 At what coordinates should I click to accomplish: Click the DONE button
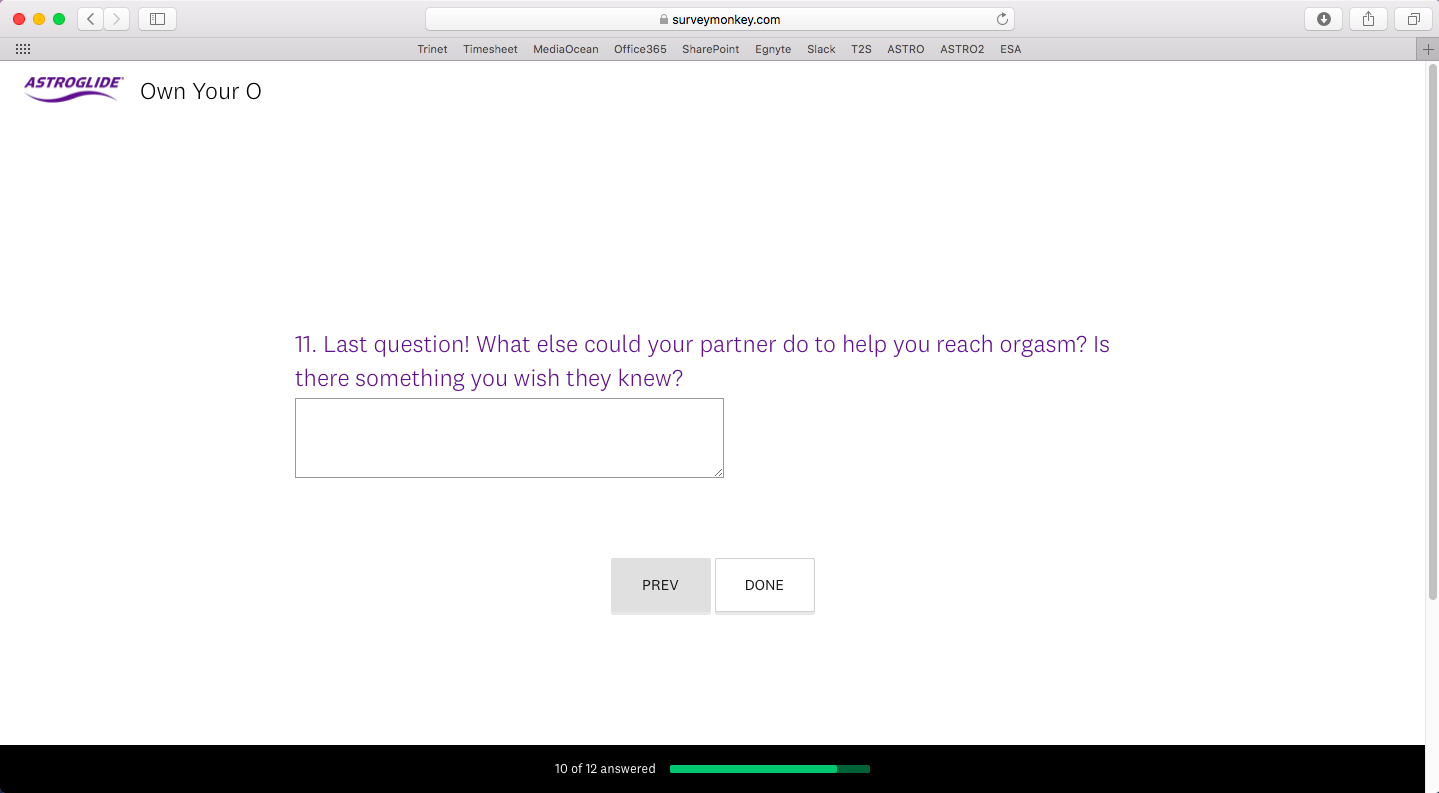point(764,585)
